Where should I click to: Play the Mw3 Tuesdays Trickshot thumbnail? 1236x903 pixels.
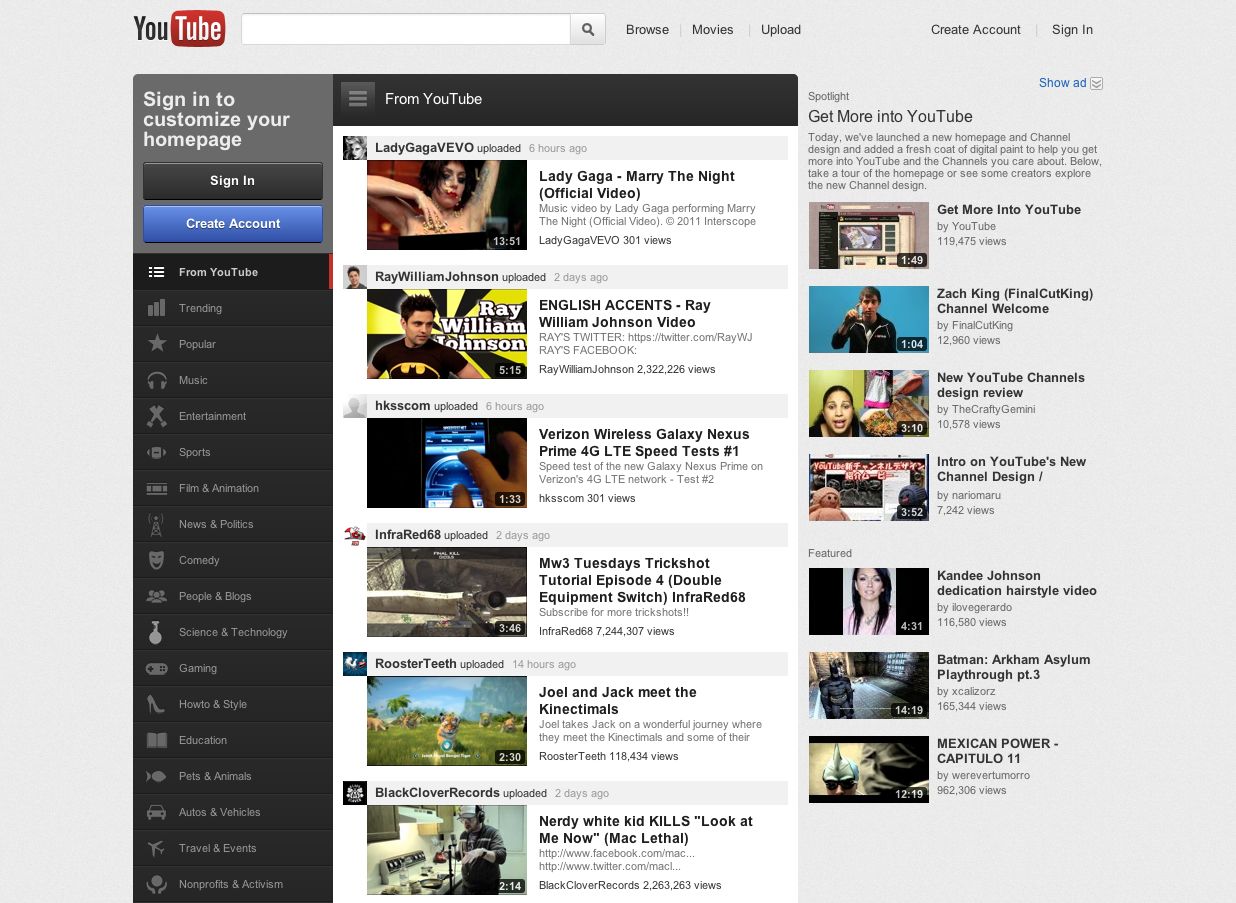coord(447,592)
